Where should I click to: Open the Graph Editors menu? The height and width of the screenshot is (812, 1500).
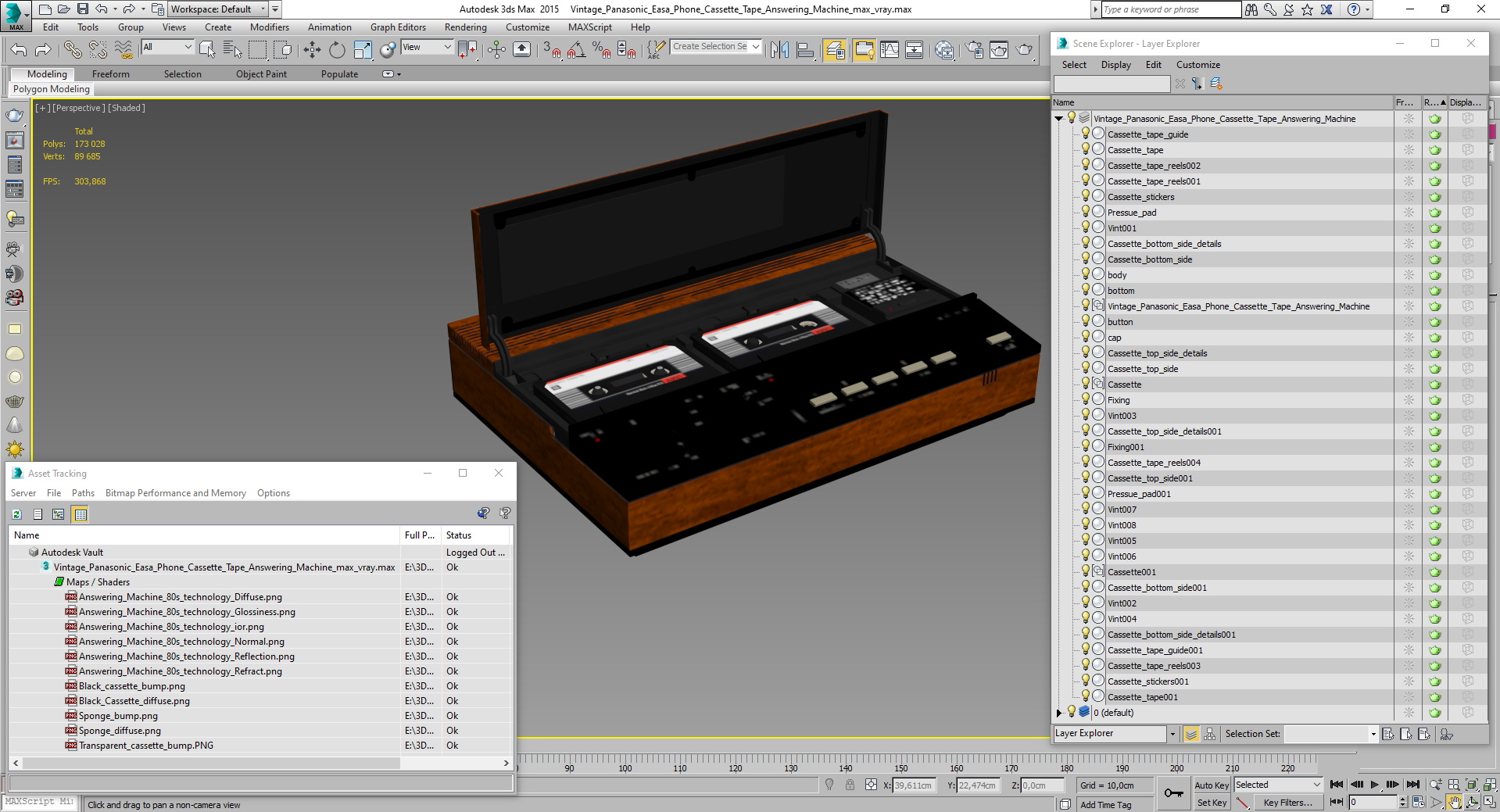[398, 27]
